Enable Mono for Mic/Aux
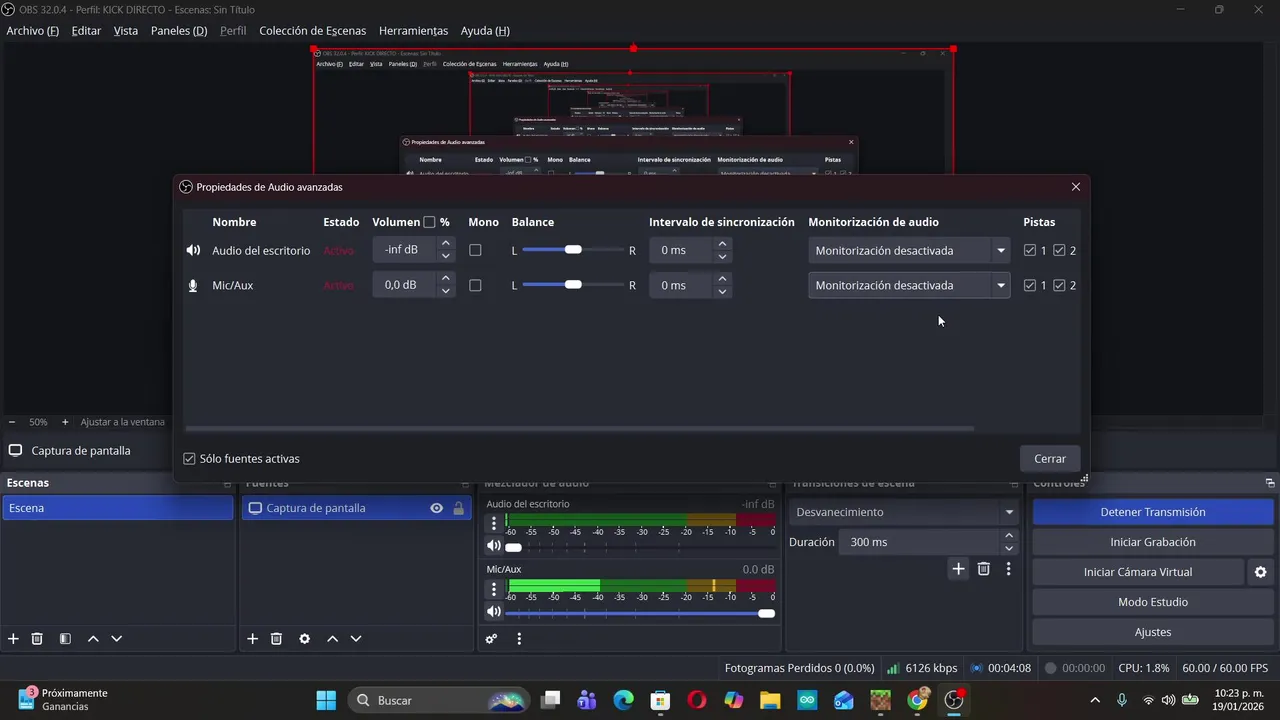This screenshot has width=1280, height=720. (475, 285)
